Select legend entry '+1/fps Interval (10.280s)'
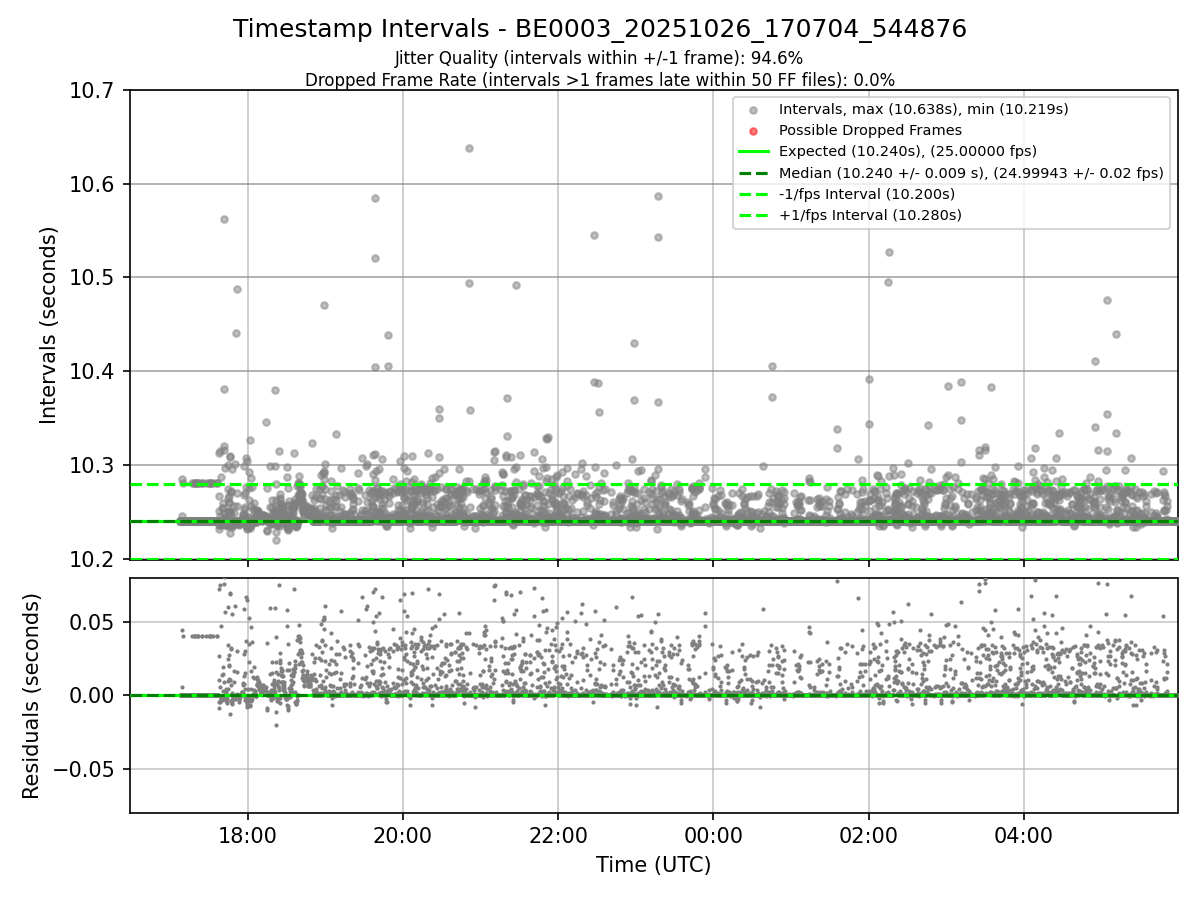Viewport: 1200px width, 900px height. click(870, 214)
